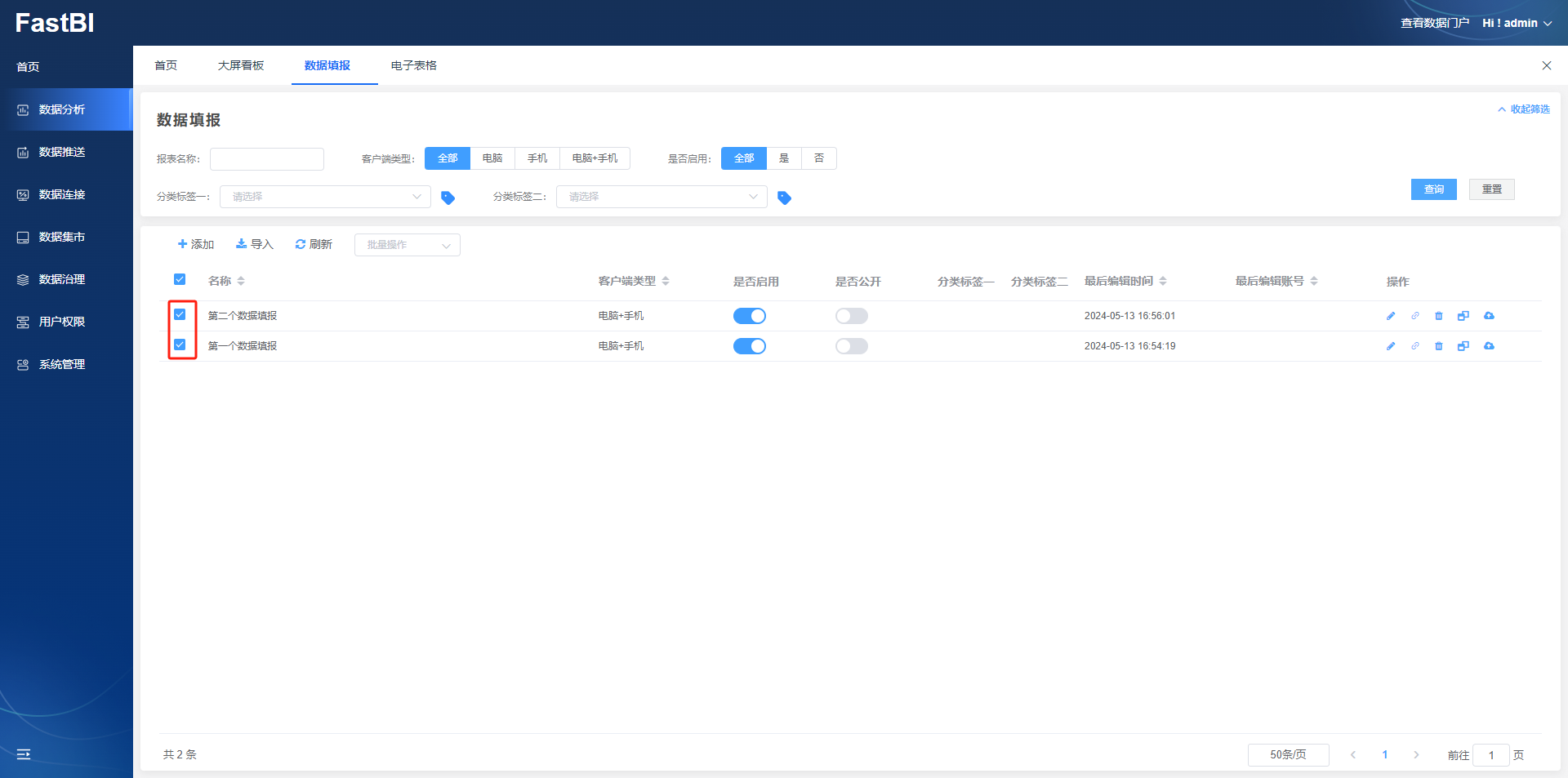This screenshot has width=1568, height=778.
Task: Click 导入 to import a report
Action: (x=255, y=244)
